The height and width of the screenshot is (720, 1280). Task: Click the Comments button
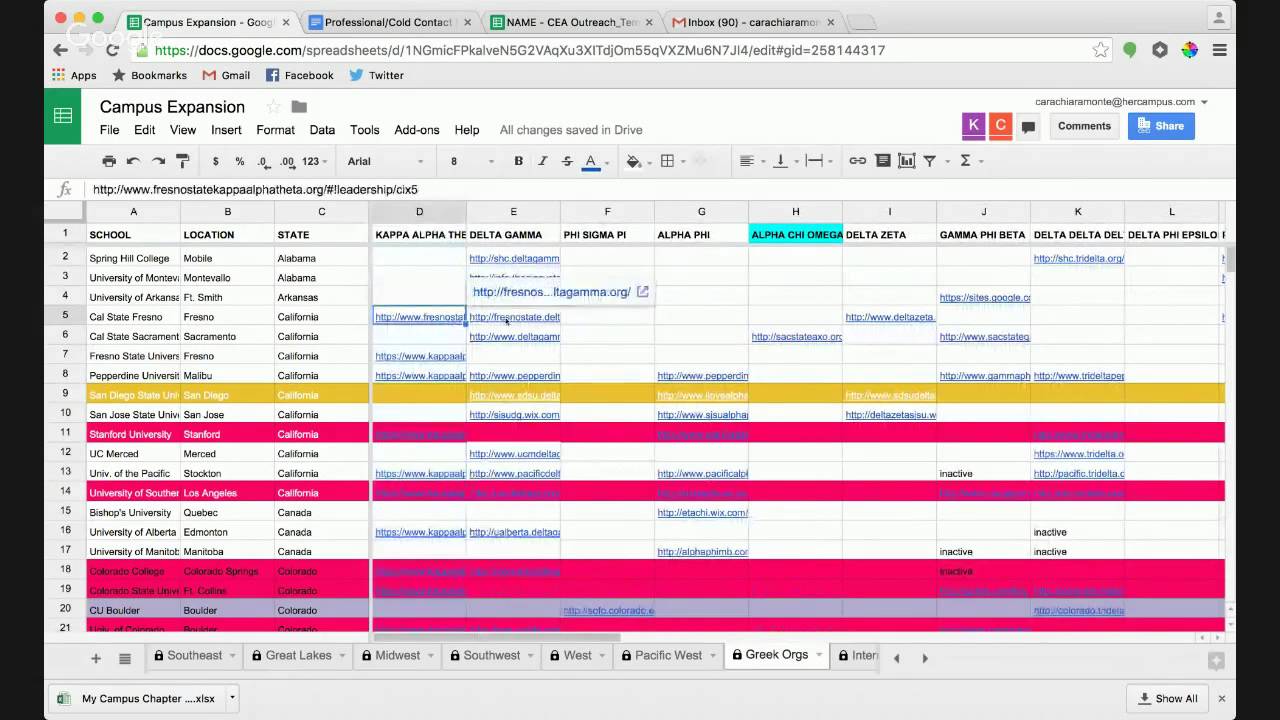[1084, 126]
